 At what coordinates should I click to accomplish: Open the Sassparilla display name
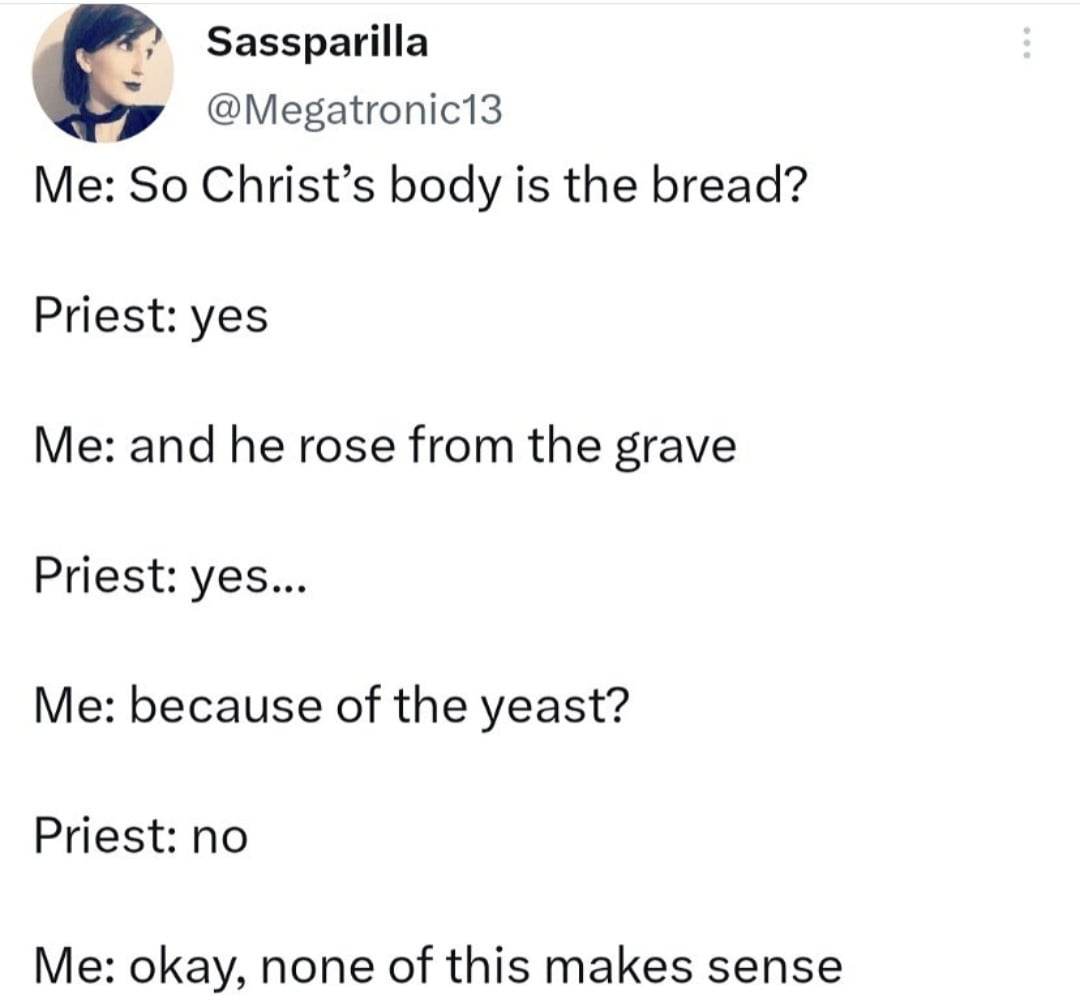pyautogui.click(x=318, y=42)
